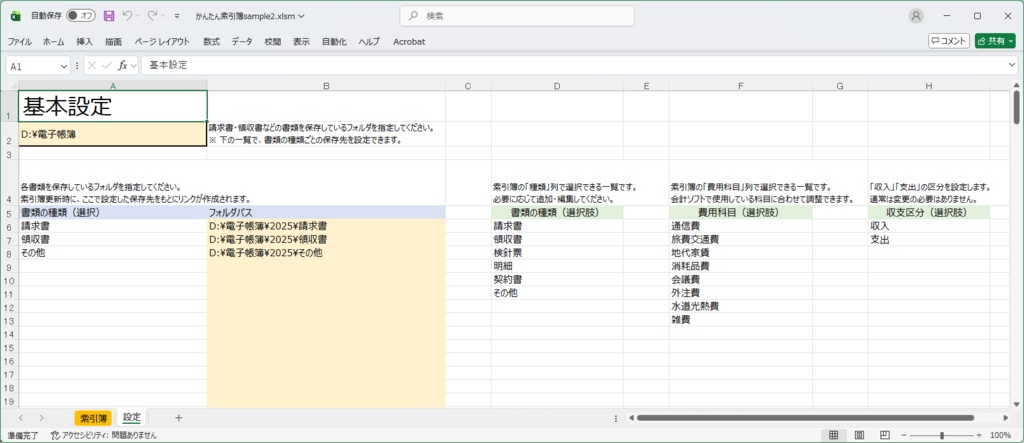
Task: Click the 書類の種類（選択） header cell
Action: (x=113, y=212)
